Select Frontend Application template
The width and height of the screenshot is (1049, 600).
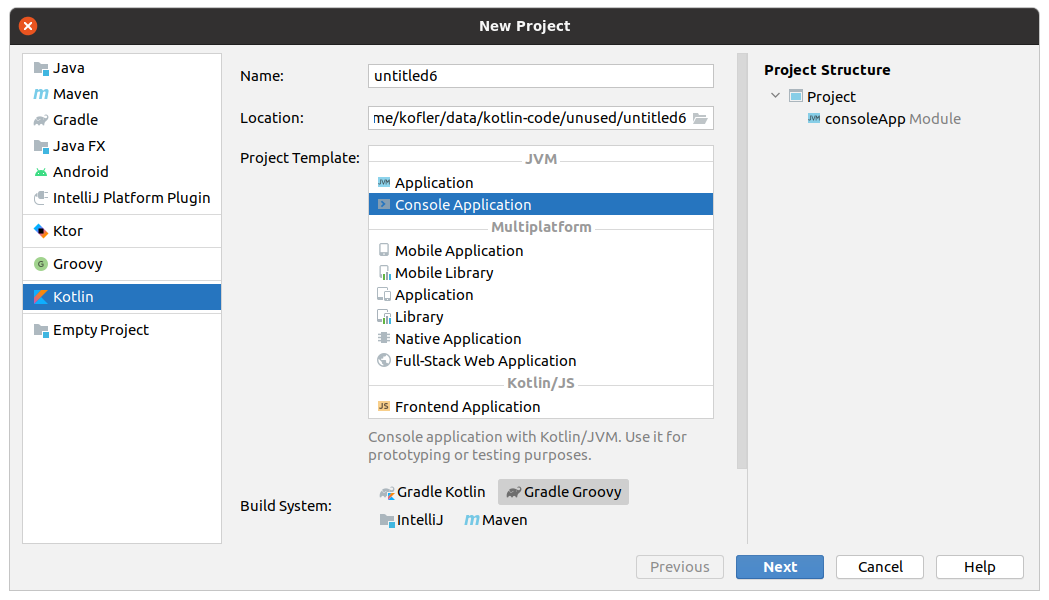coord(541,406)
